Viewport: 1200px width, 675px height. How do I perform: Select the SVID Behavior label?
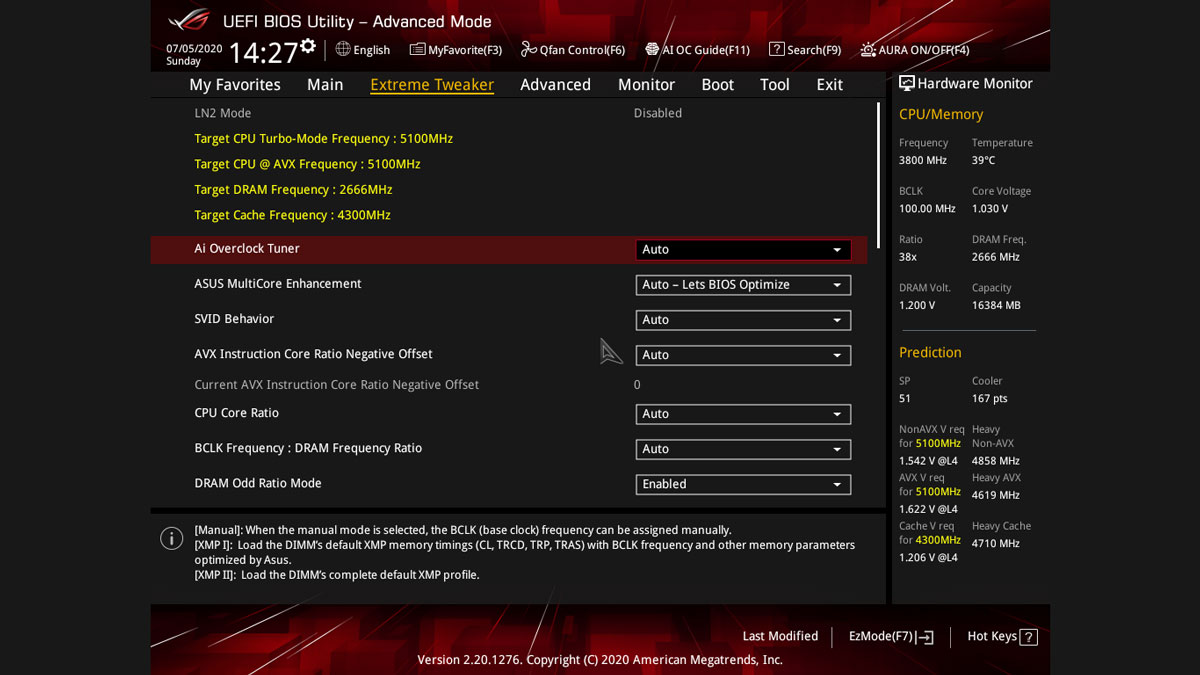(x=234, y=319)
